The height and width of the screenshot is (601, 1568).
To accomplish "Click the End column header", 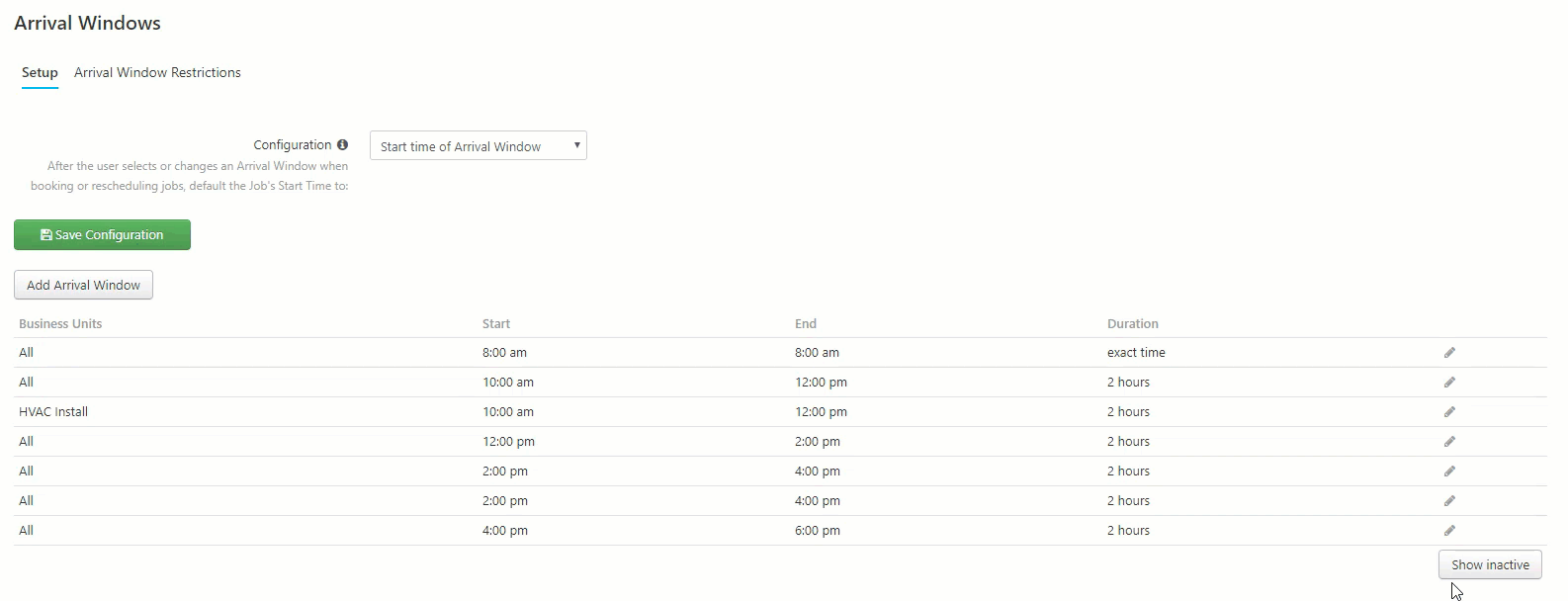I will coord(806,323).
